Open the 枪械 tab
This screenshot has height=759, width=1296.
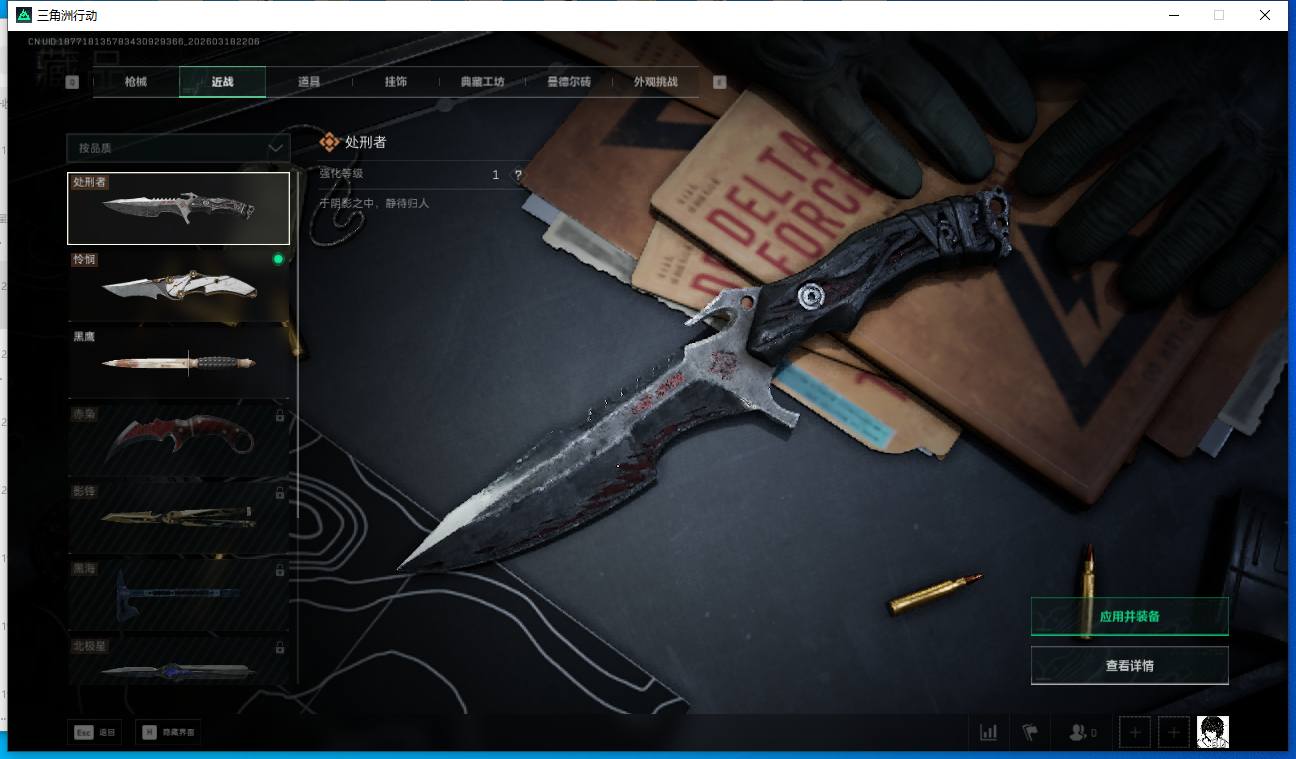pyautogui.click(x=135, y=82)
